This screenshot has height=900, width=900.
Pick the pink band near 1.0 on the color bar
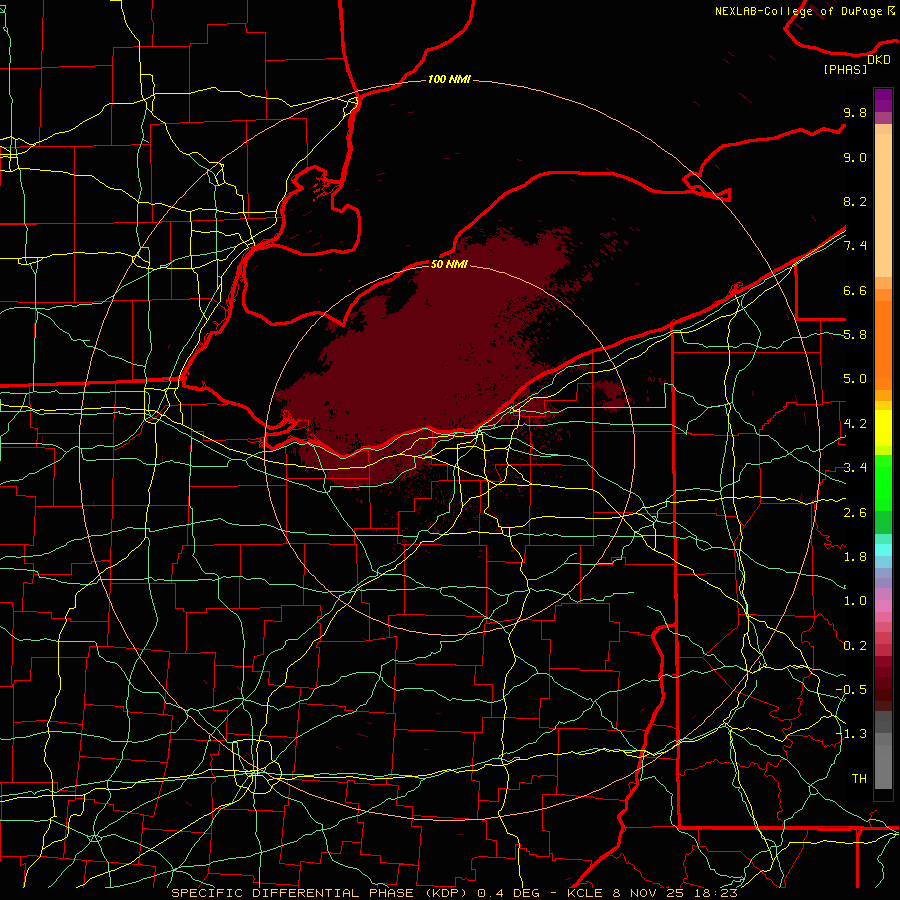(883, 606)
